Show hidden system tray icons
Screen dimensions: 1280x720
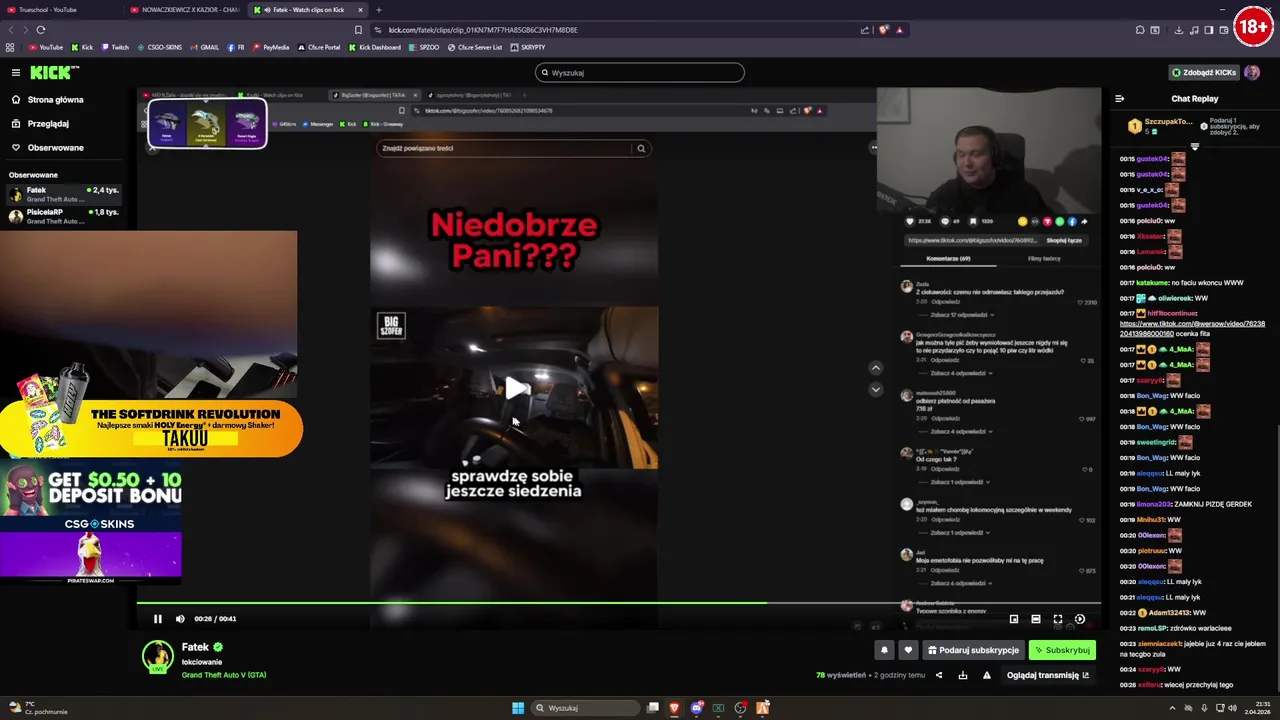click(x=1172, y=708)
